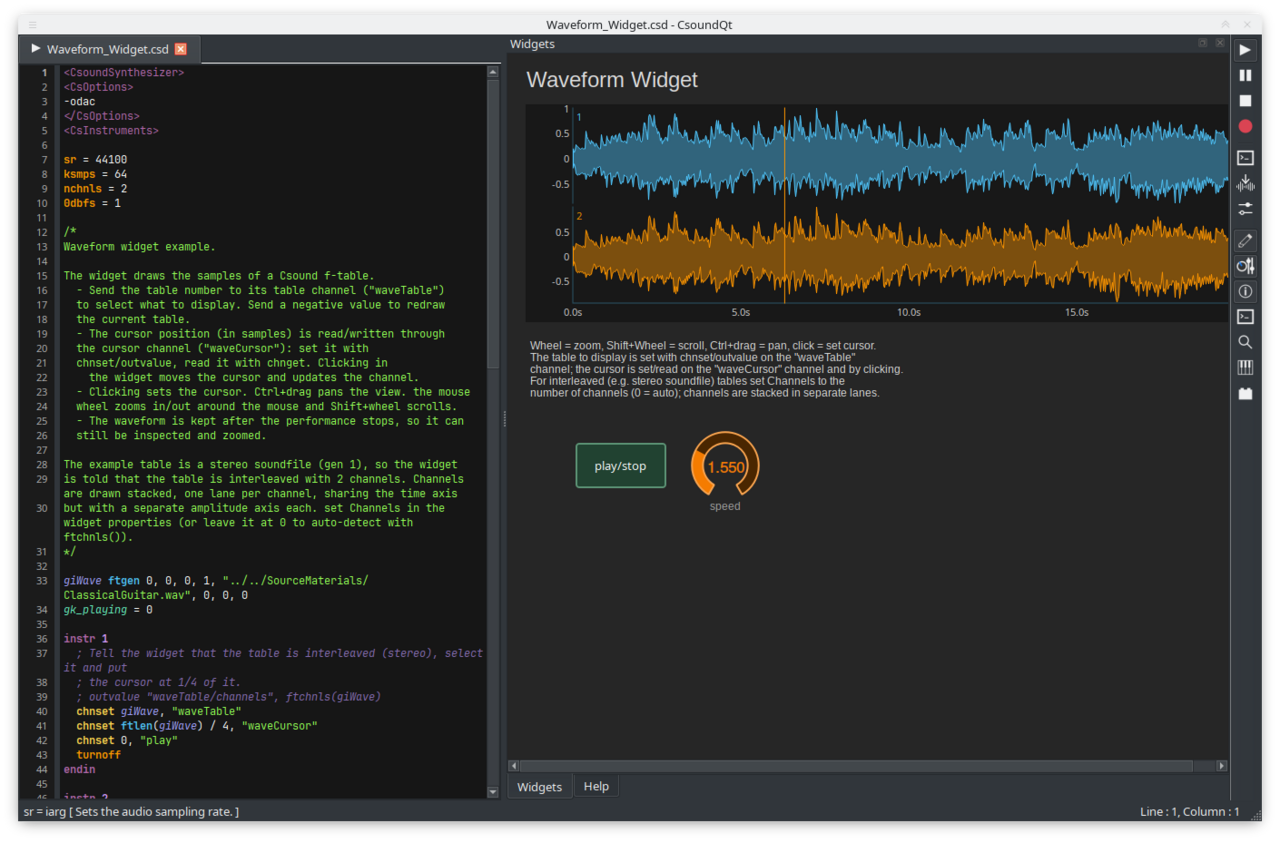Click the brick-shaped icon below the piano icon
Screen dimensions: 1280x843
coord(1245,393)
